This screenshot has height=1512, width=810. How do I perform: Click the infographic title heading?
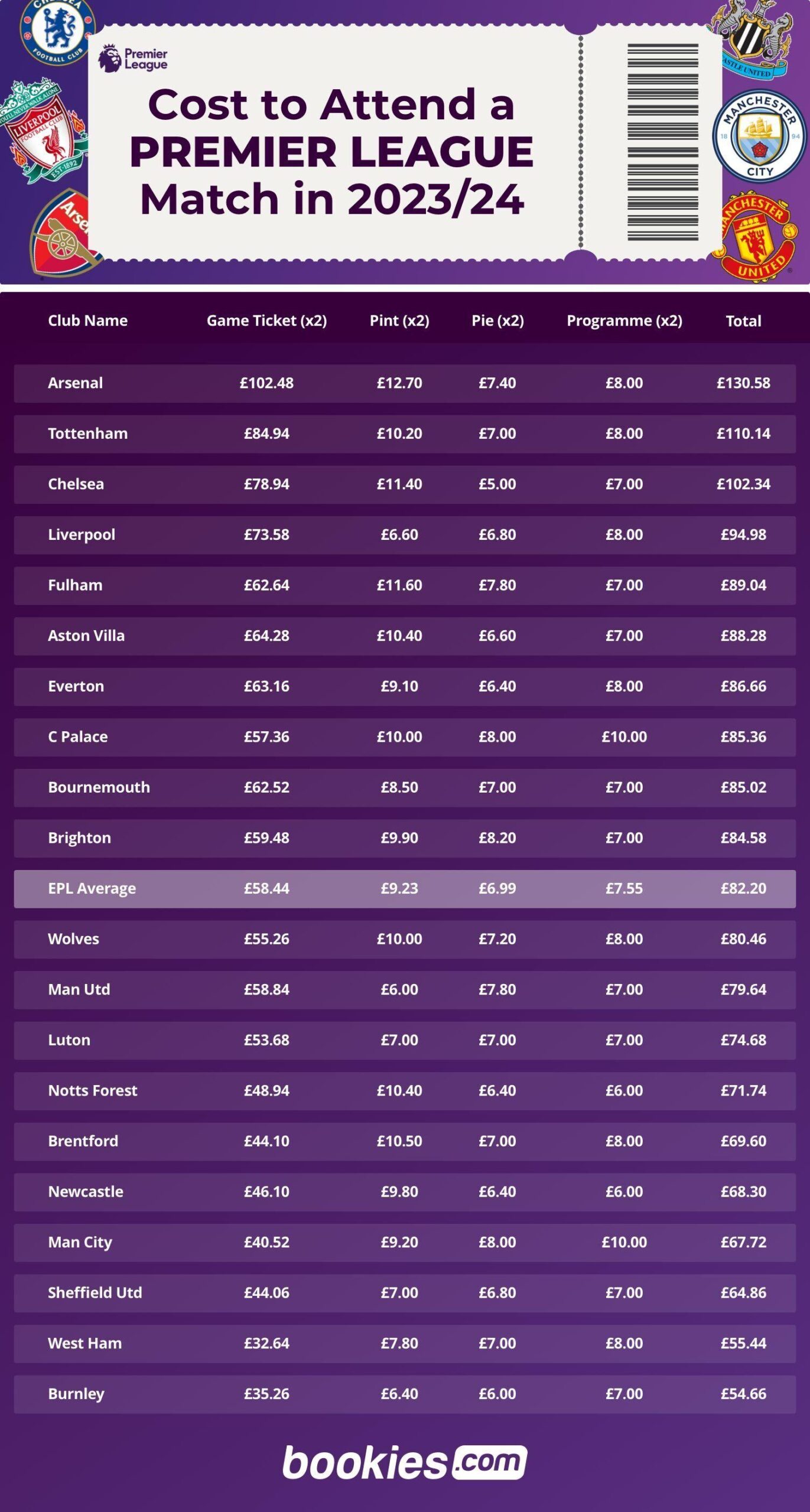331,152
